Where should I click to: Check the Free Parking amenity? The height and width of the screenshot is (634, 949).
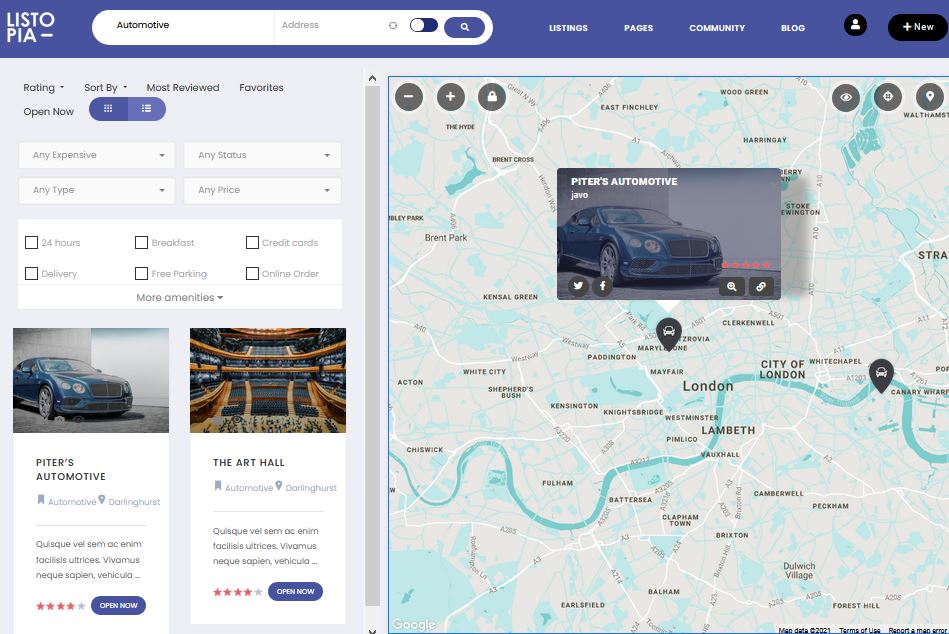tap(142, 273)
